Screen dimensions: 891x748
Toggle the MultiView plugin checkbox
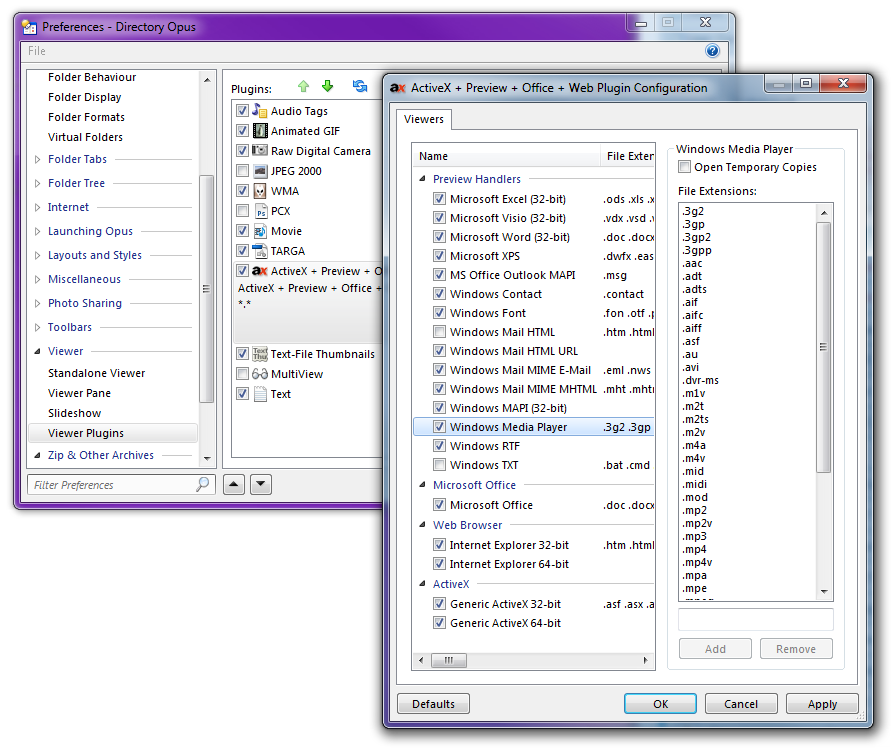pyautogui.click(x=243, y=373)
